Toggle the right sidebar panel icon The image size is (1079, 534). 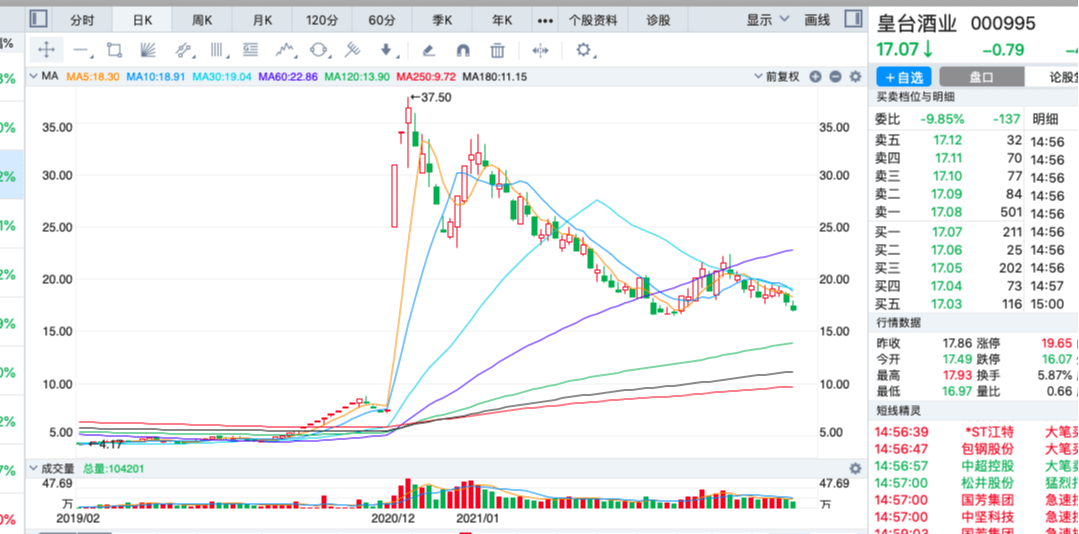[x=853, y=19]
